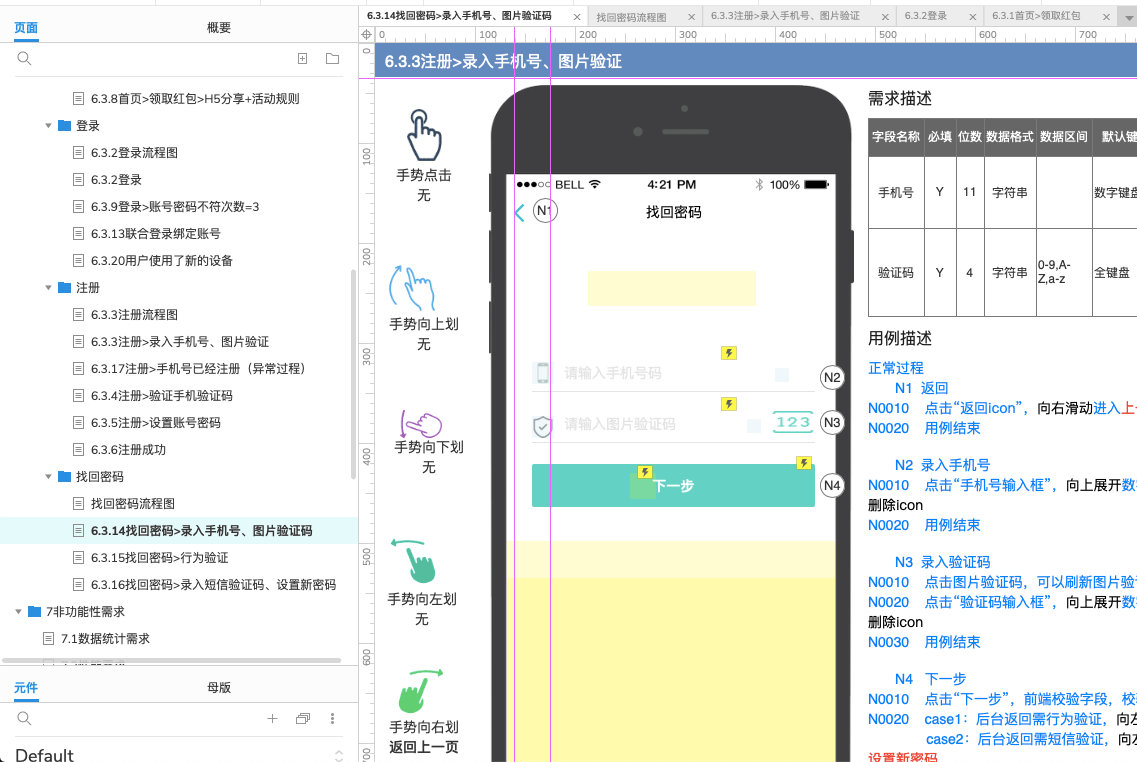Screen dimensions: 1137x762
Task: Click the add page icon in Pages panel
Action: (x=303, y=59)
